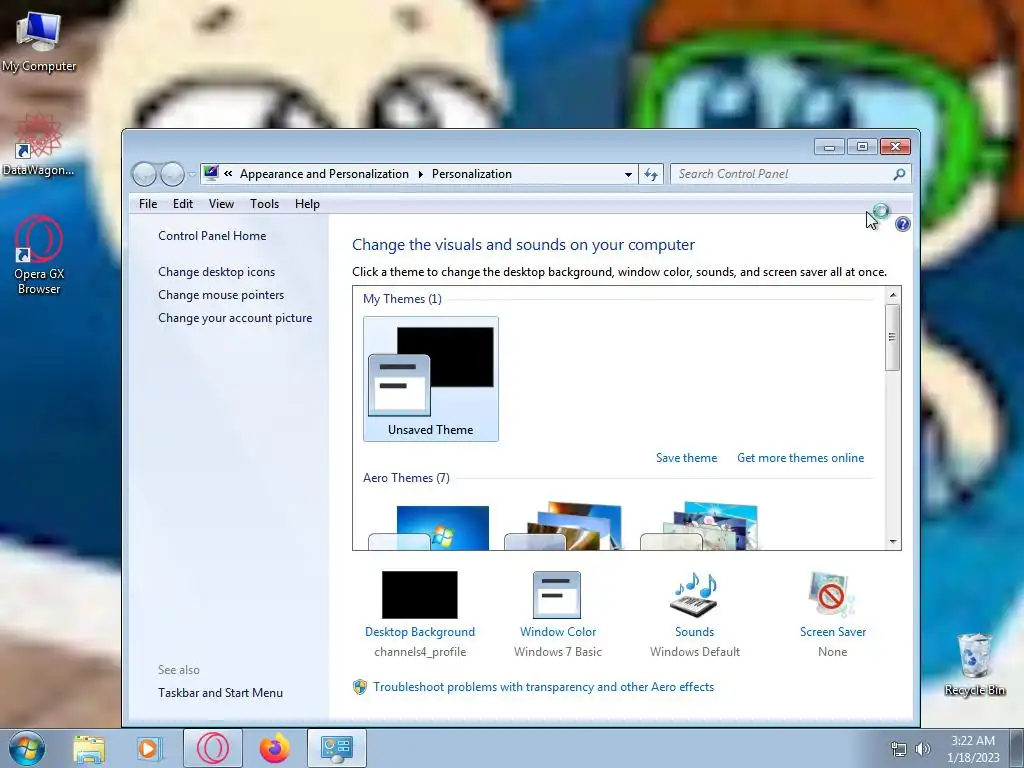Expand arrow after Appearance and Personalization
This screenshot has width=1024, height=768.
click(x=420, y=174)
